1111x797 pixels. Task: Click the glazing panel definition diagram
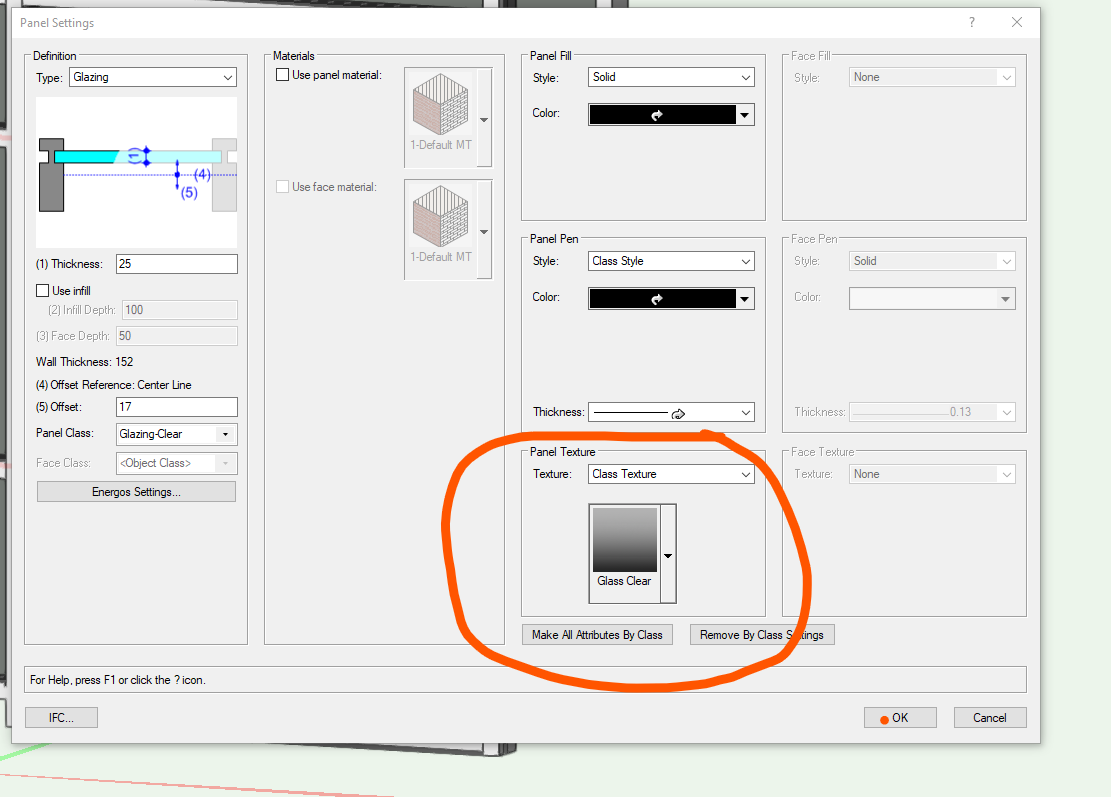(136, 171)
